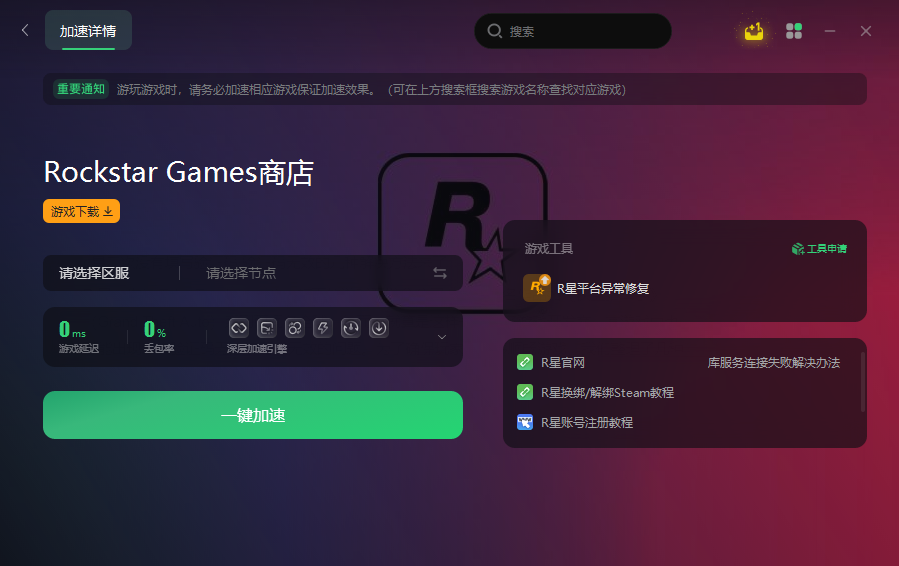Open the 请选择节点 node selector
Viewport: 899px width, 566px height.
(241, 273)
